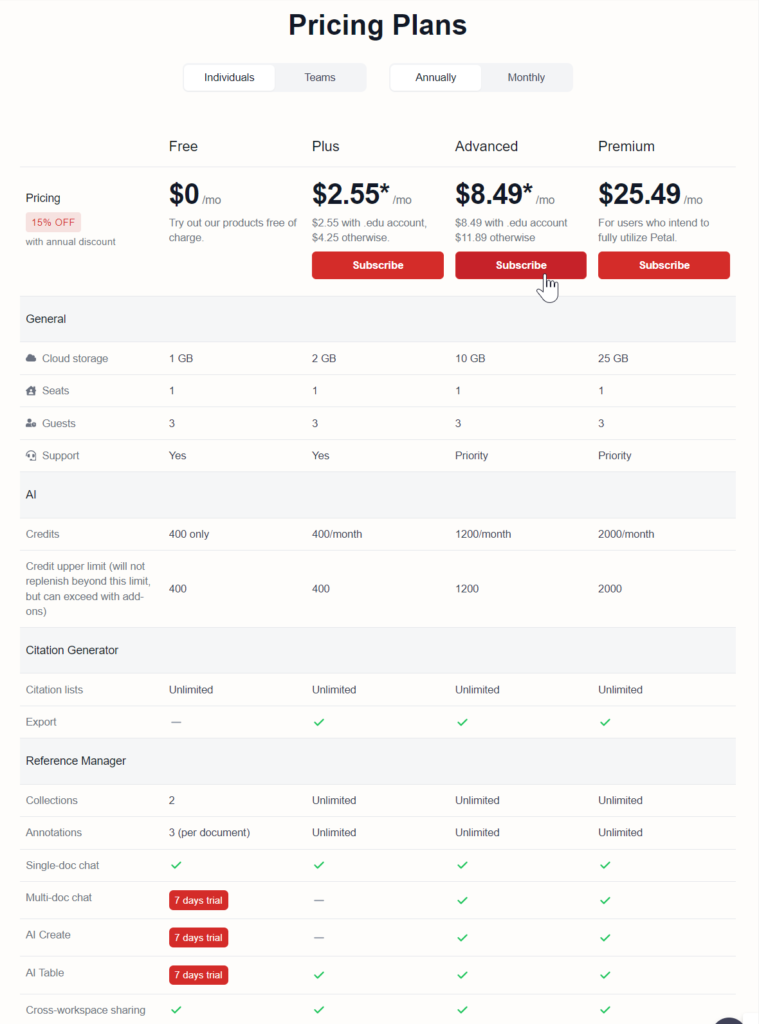Subscribe to the Plus plan
The height and width of the screenshot is (1024, 759).
[x=378, y=265]
